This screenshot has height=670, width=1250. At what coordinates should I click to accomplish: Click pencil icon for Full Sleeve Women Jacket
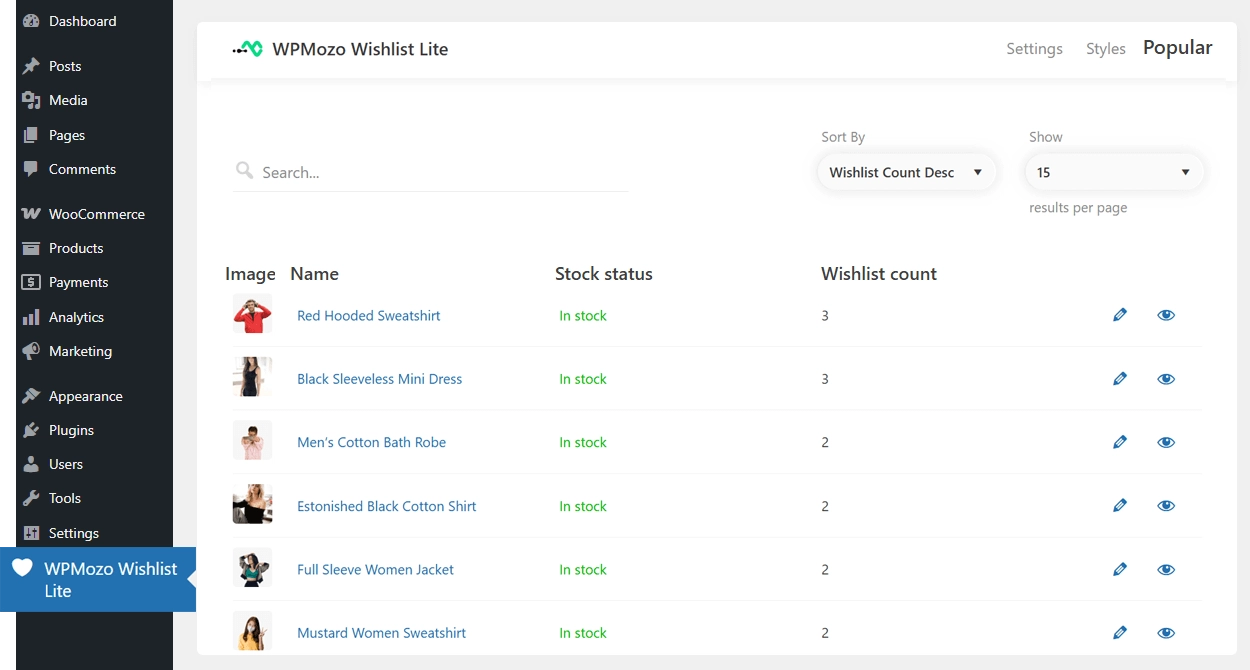click(1120, 569)
